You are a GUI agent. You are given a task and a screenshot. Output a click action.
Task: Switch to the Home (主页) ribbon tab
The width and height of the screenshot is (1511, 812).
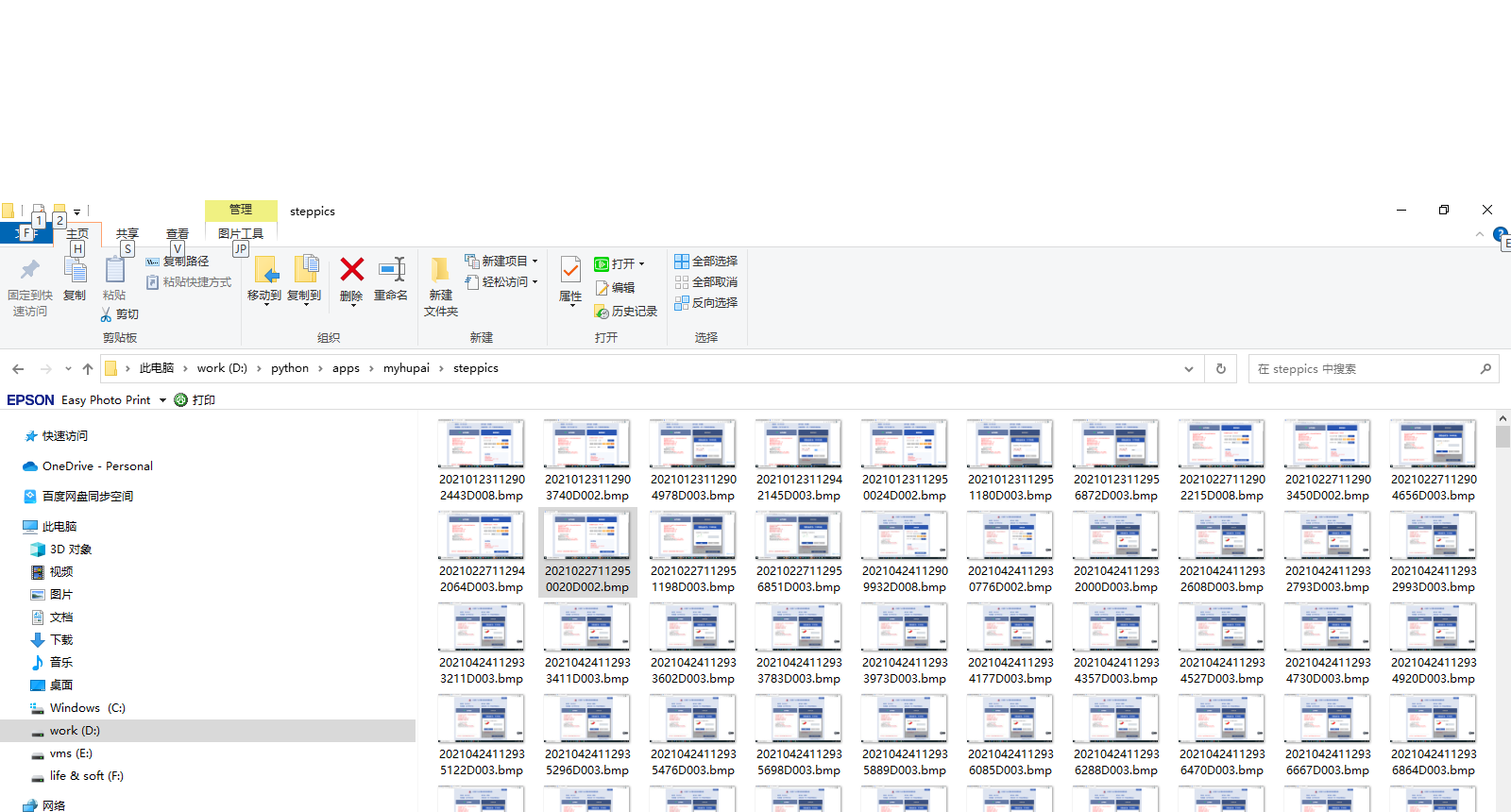(77, 234)
